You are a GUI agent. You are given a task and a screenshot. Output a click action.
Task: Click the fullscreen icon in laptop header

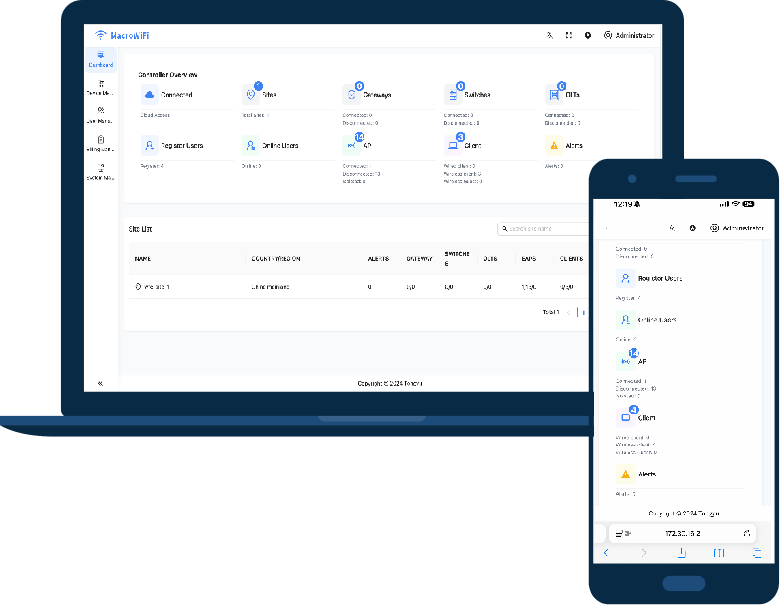tap(568, 35)
